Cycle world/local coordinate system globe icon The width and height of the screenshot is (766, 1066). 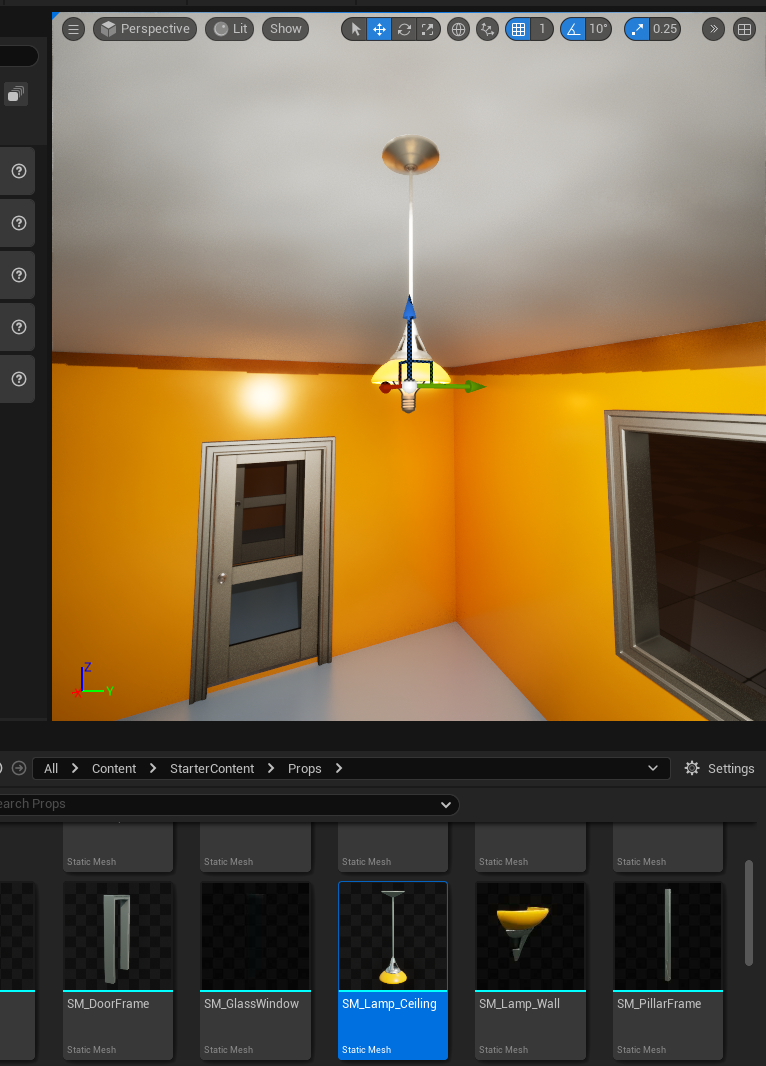(458, 29)
